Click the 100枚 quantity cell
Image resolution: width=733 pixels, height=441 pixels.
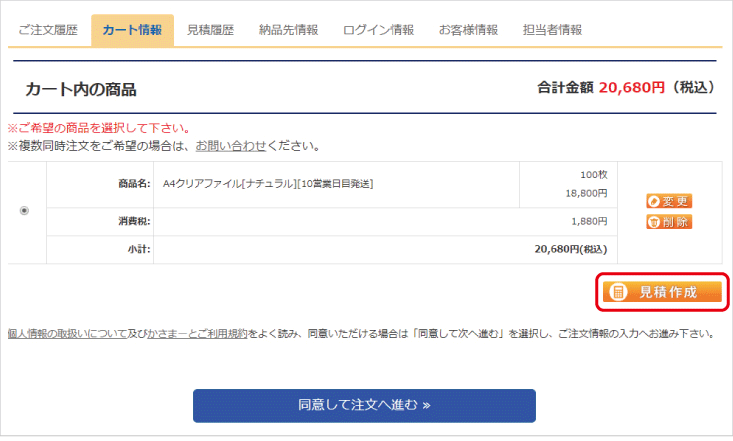coord(593,174)
